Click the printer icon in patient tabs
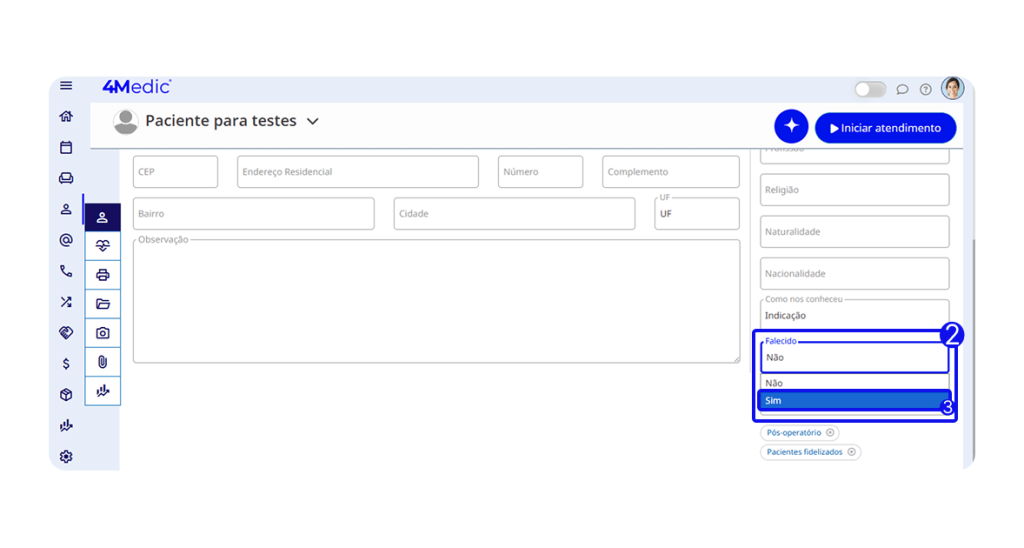The height and width of the screenshot is (548, 1024). pyautogui.click(x=102, y=275)
